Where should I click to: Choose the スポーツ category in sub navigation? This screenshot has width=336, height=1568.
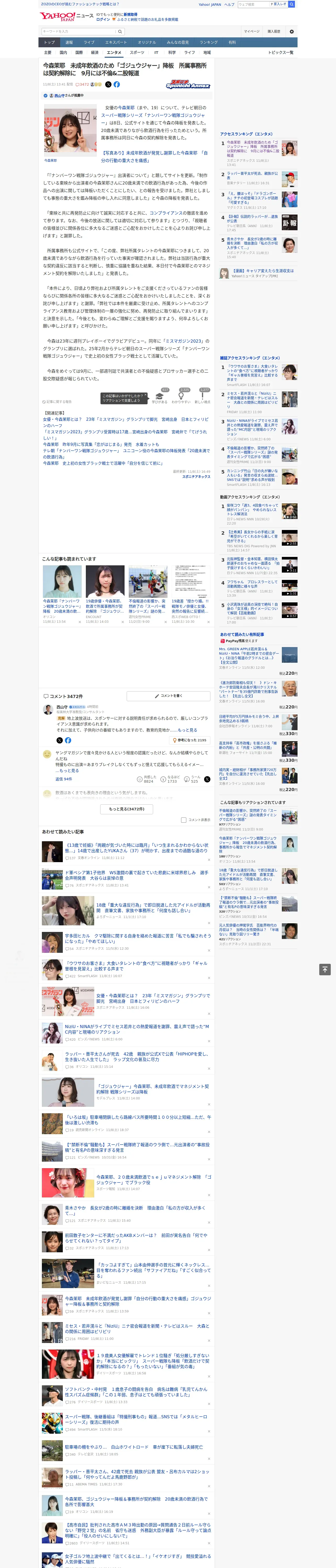(137, 53)
